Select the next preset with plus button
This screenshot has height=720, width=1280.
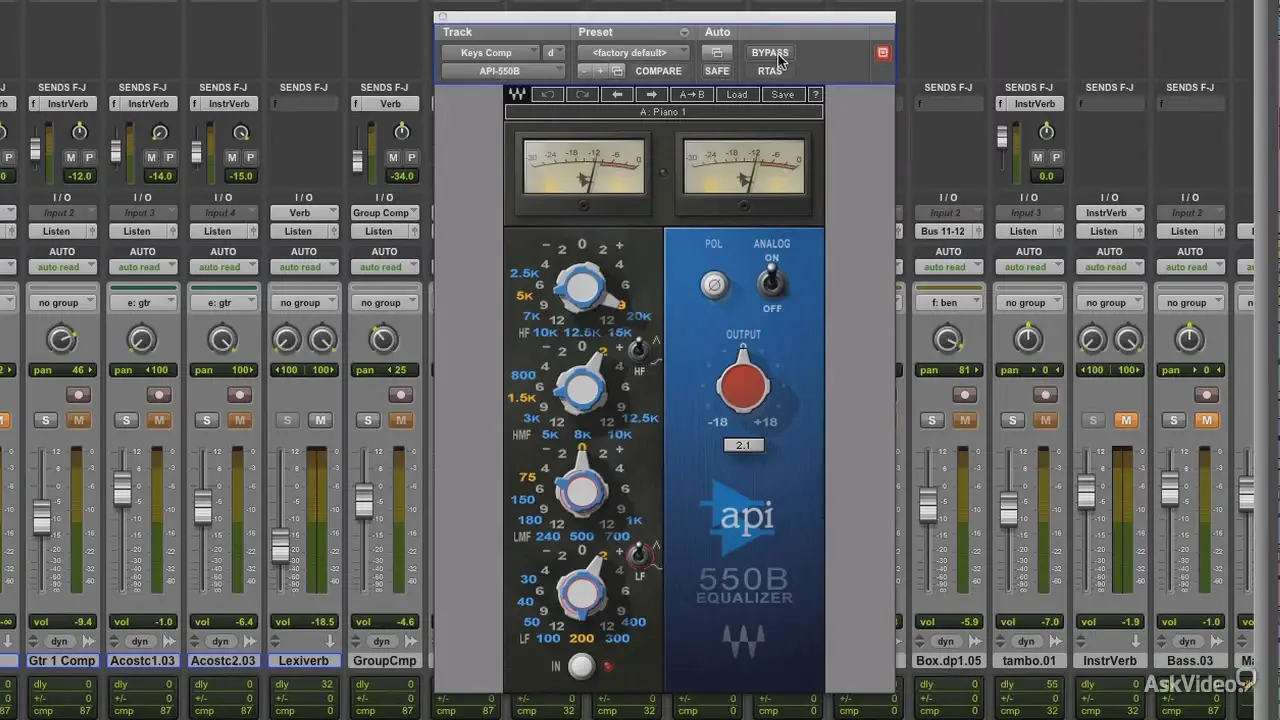[601, 71]
